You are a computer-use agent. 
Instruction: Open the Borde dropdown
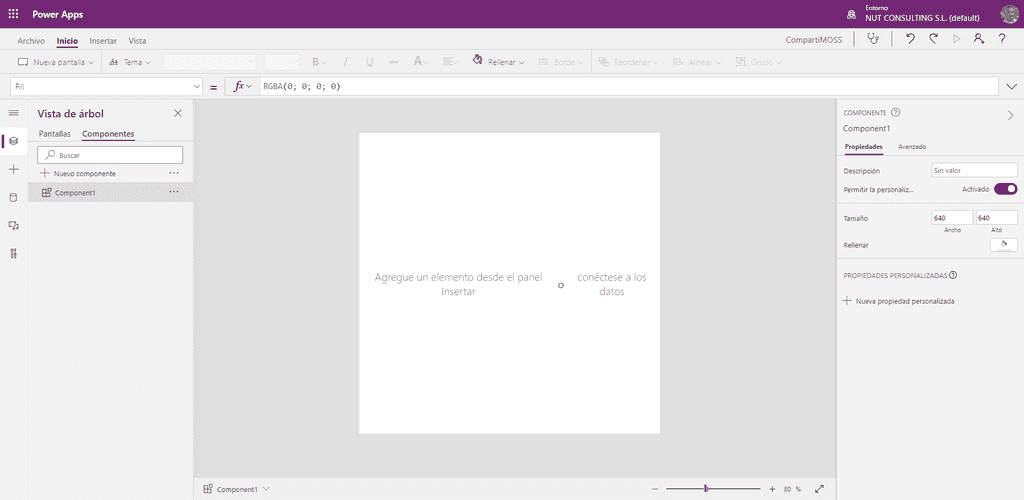[561, 63]
